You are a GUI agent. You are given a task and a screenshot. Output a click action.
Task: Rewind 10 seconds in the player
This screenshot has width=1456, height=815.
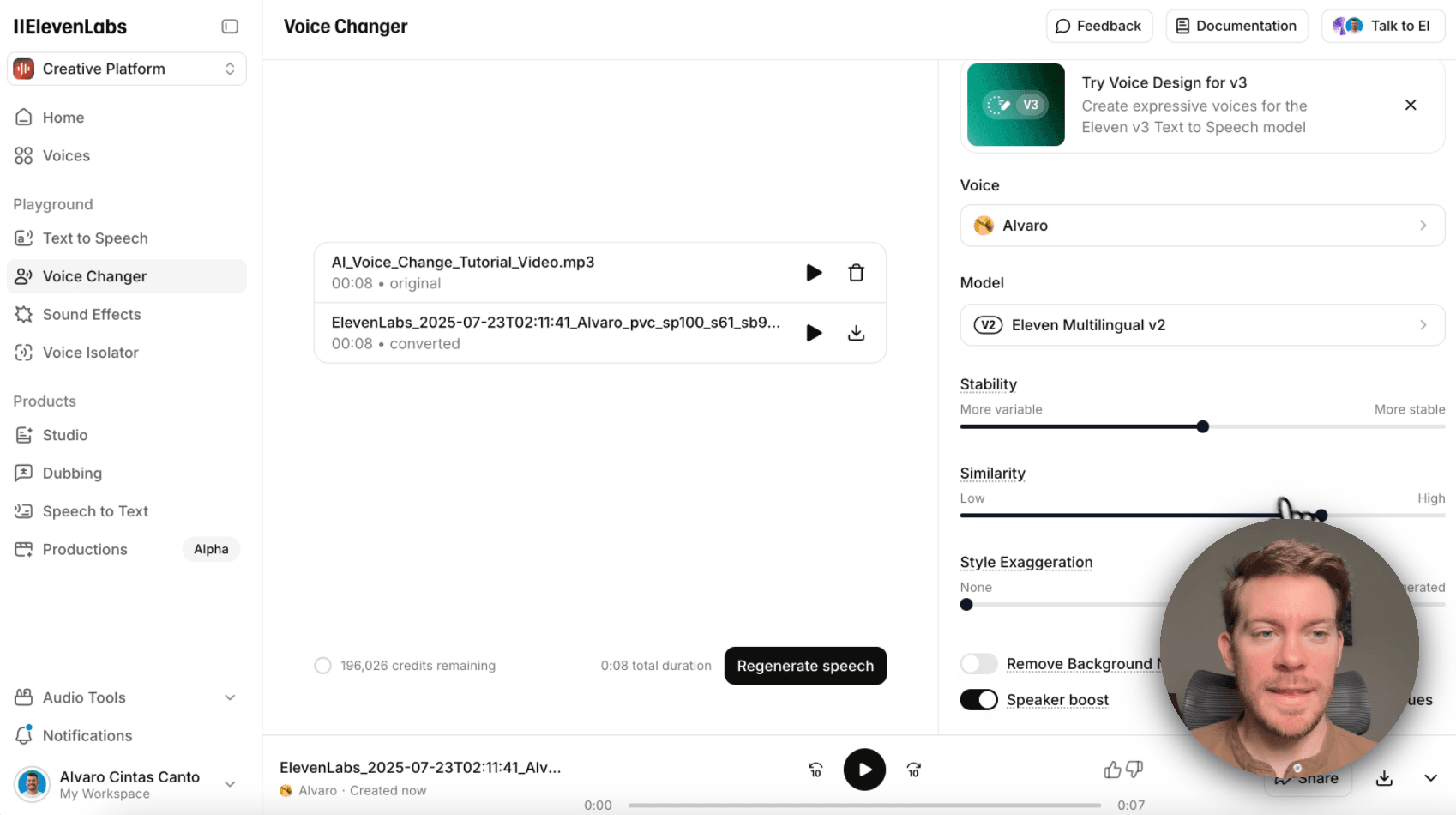tap(815, 770)
